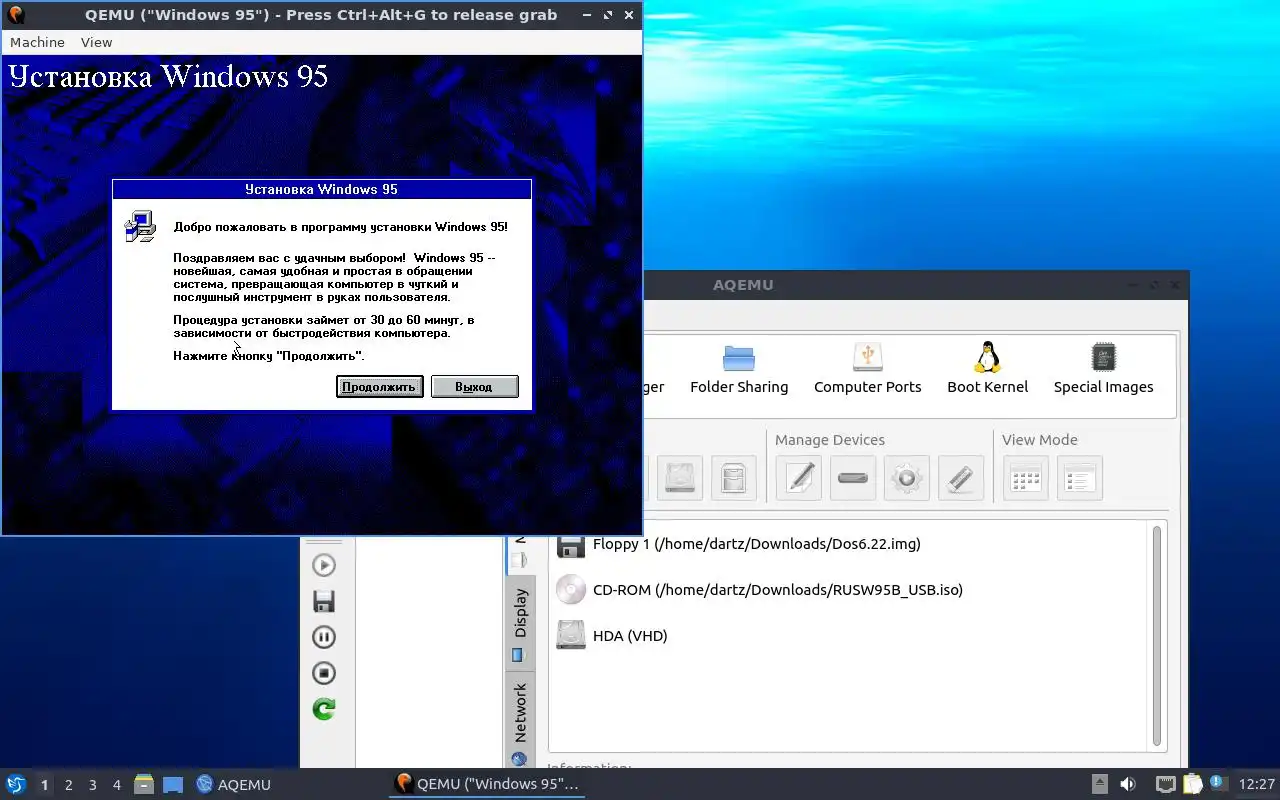The height and width of the screenshot is (800, 1280).
Task: Select Floppy 1 Dos6.22.img device
Action: click(x=738, y=544)
